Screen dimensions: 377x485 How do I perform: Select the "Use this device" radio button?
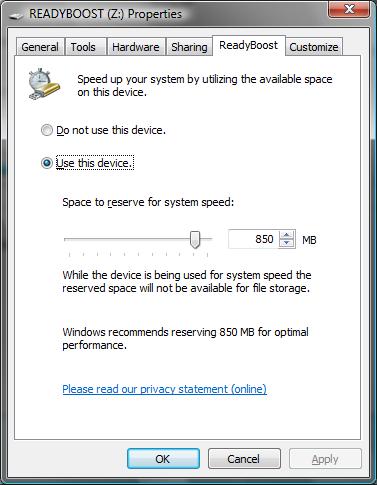pos(47,163)
